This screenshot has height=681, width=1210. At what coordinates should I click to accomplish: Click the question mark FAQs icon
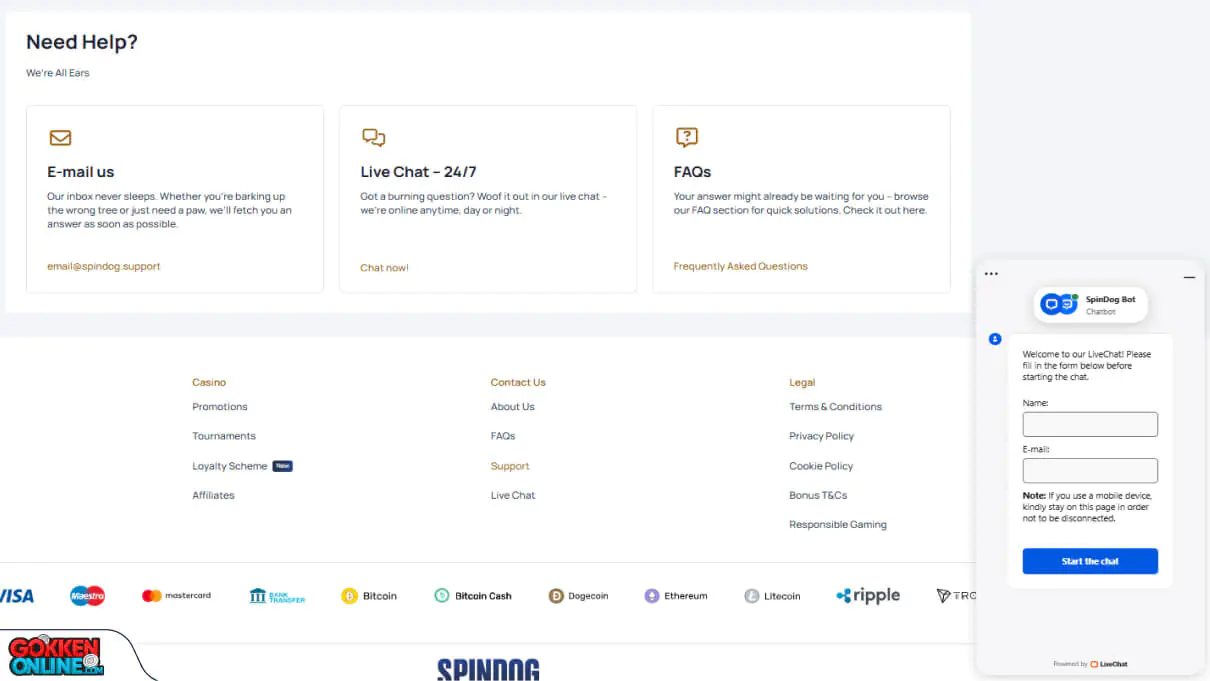(686, 137)
